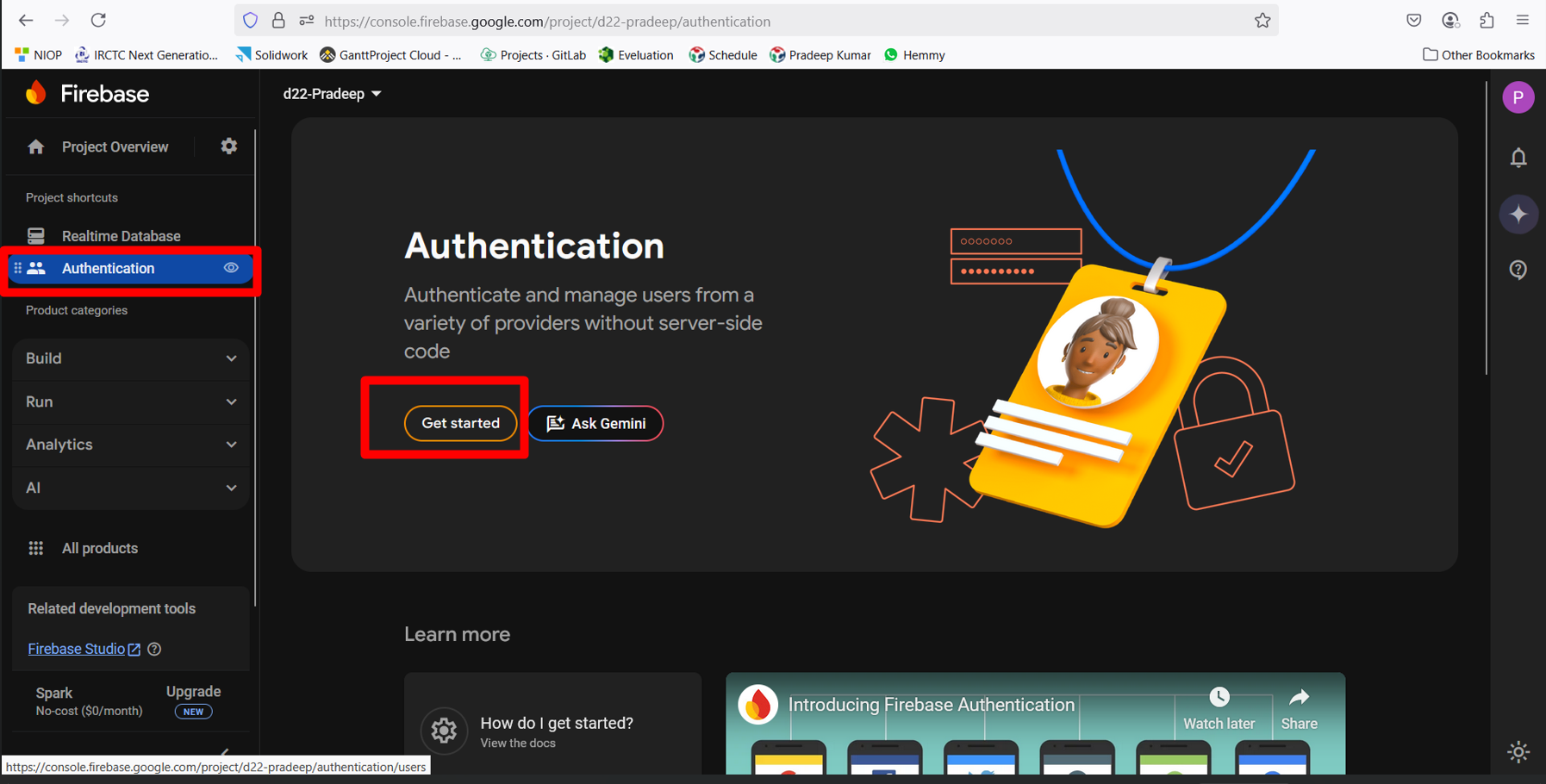This screenshot has height=784, width=1546.
Task: Open Save to Pocket icon
Action: [x=1414, y=21]
